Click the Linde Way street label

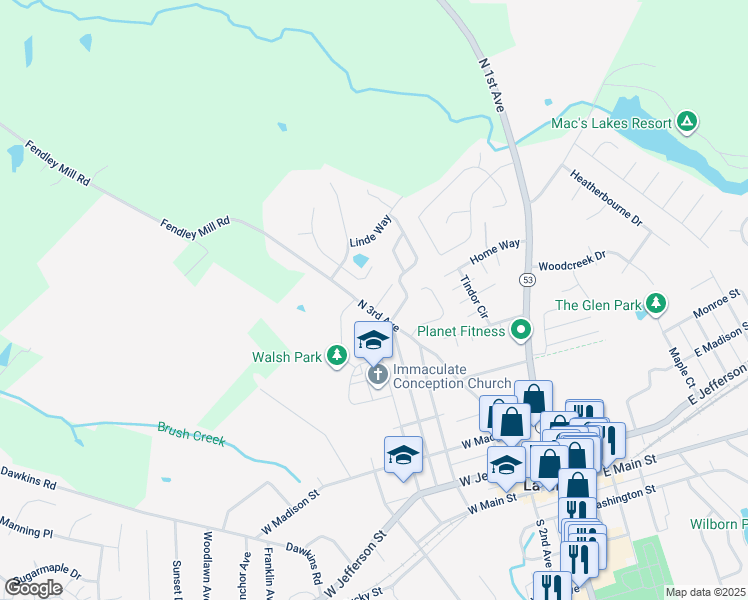click(371, 231)
